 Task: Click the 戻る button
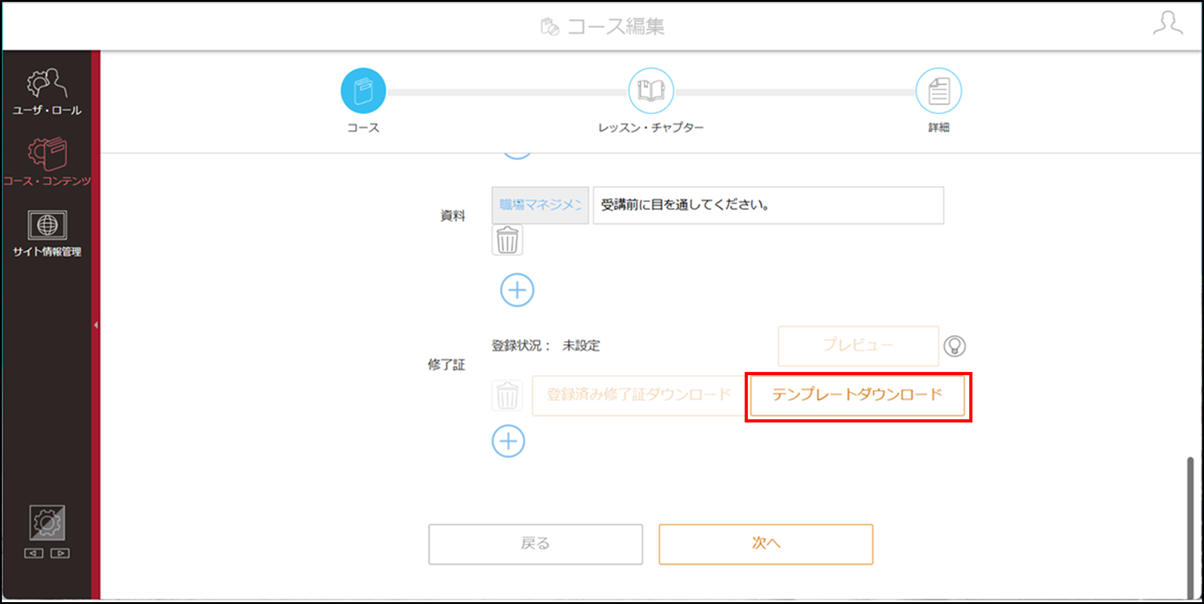coord(536,544)
